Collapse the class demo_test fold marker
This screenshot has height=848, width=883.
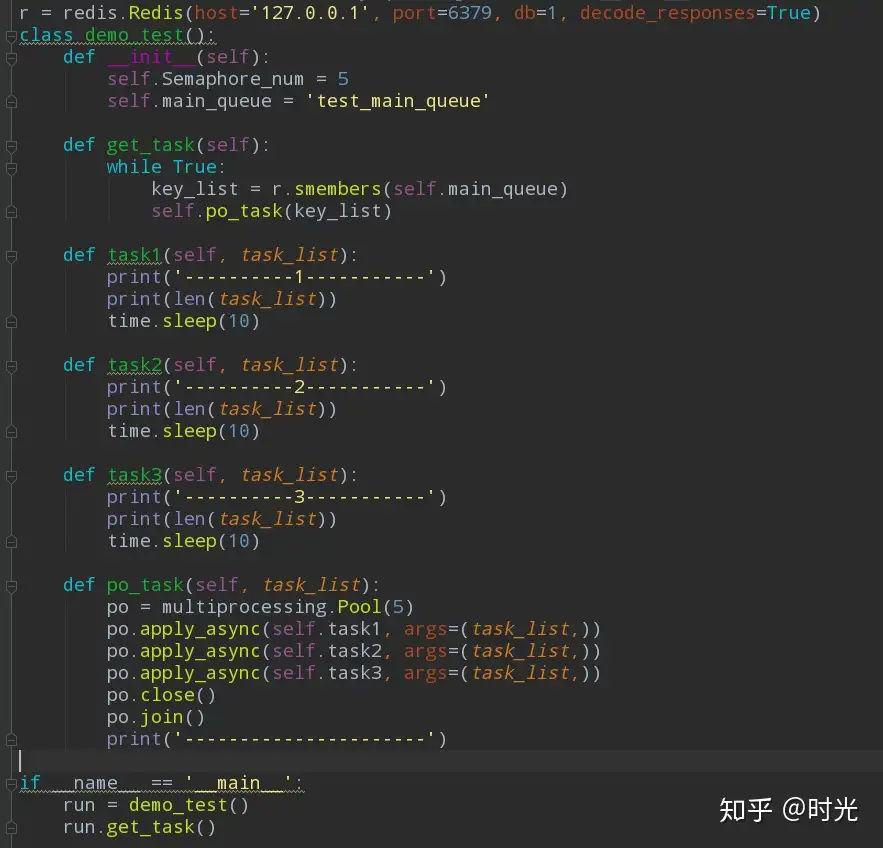click(11, 36)
